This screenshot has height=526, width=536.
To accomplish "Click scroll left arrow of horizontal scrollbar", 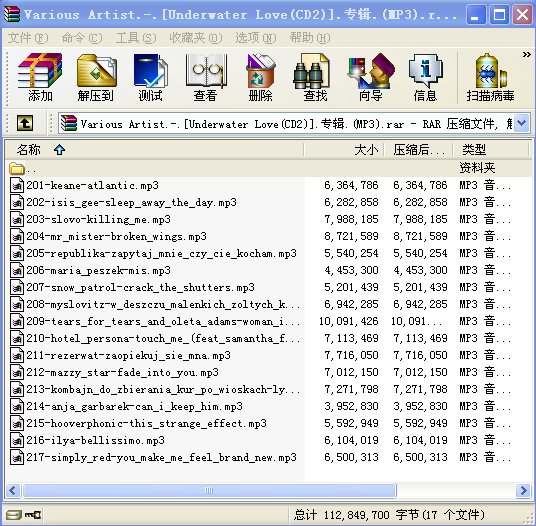I will pyautogui.click(x=13, y=491).
